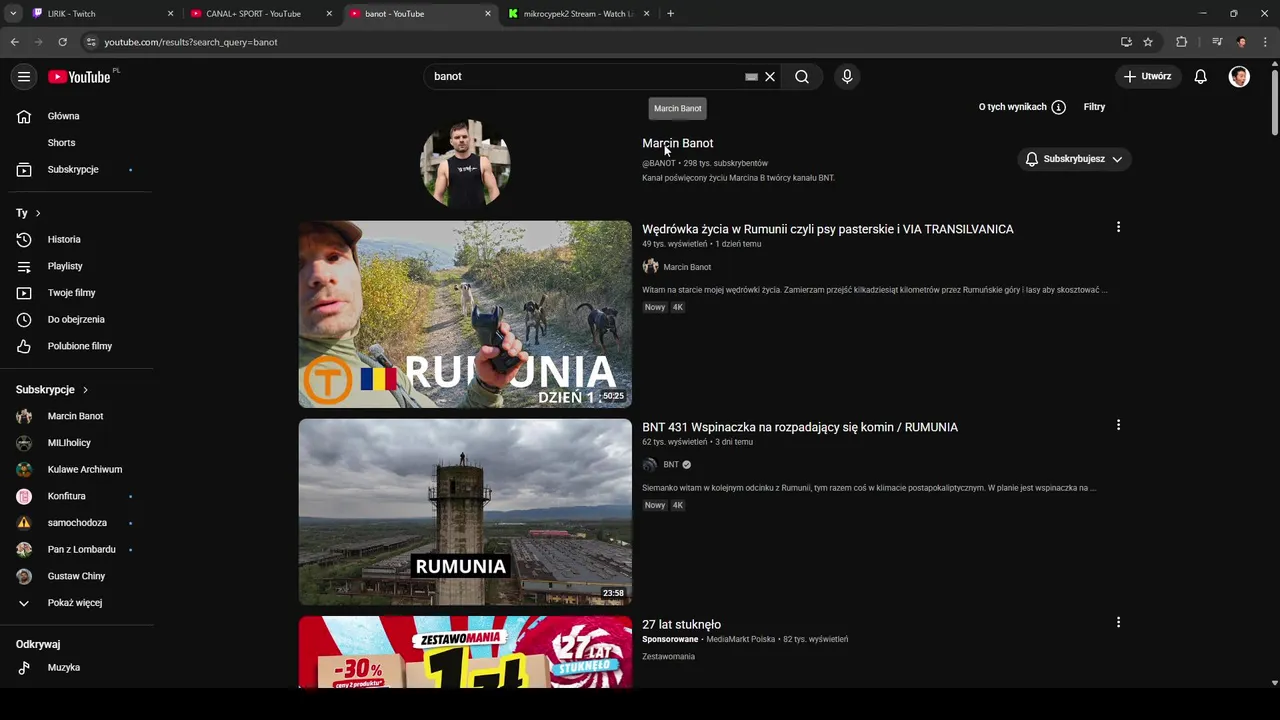Open O tych wynikach info
This screenshot has height=720, width=1280.
[x=1022, y=107]
